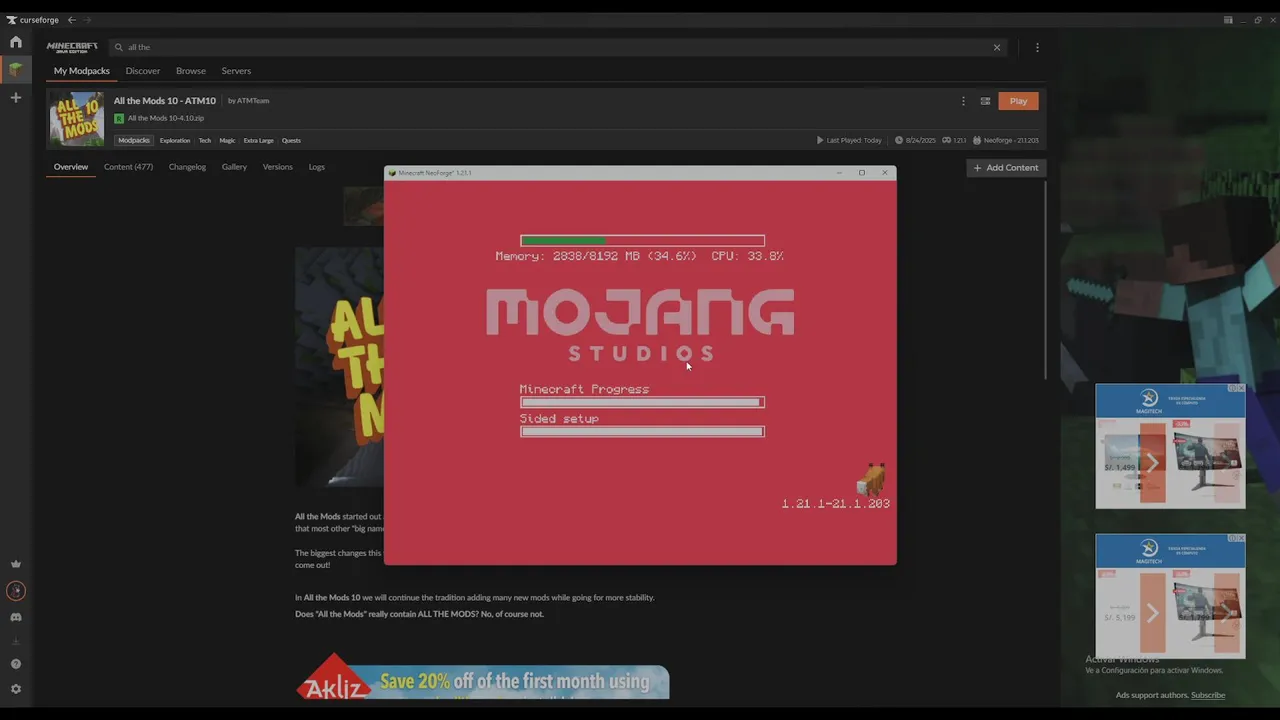Open the Versions tab
Screen dimensions: 1280x720
pos(277,167)
